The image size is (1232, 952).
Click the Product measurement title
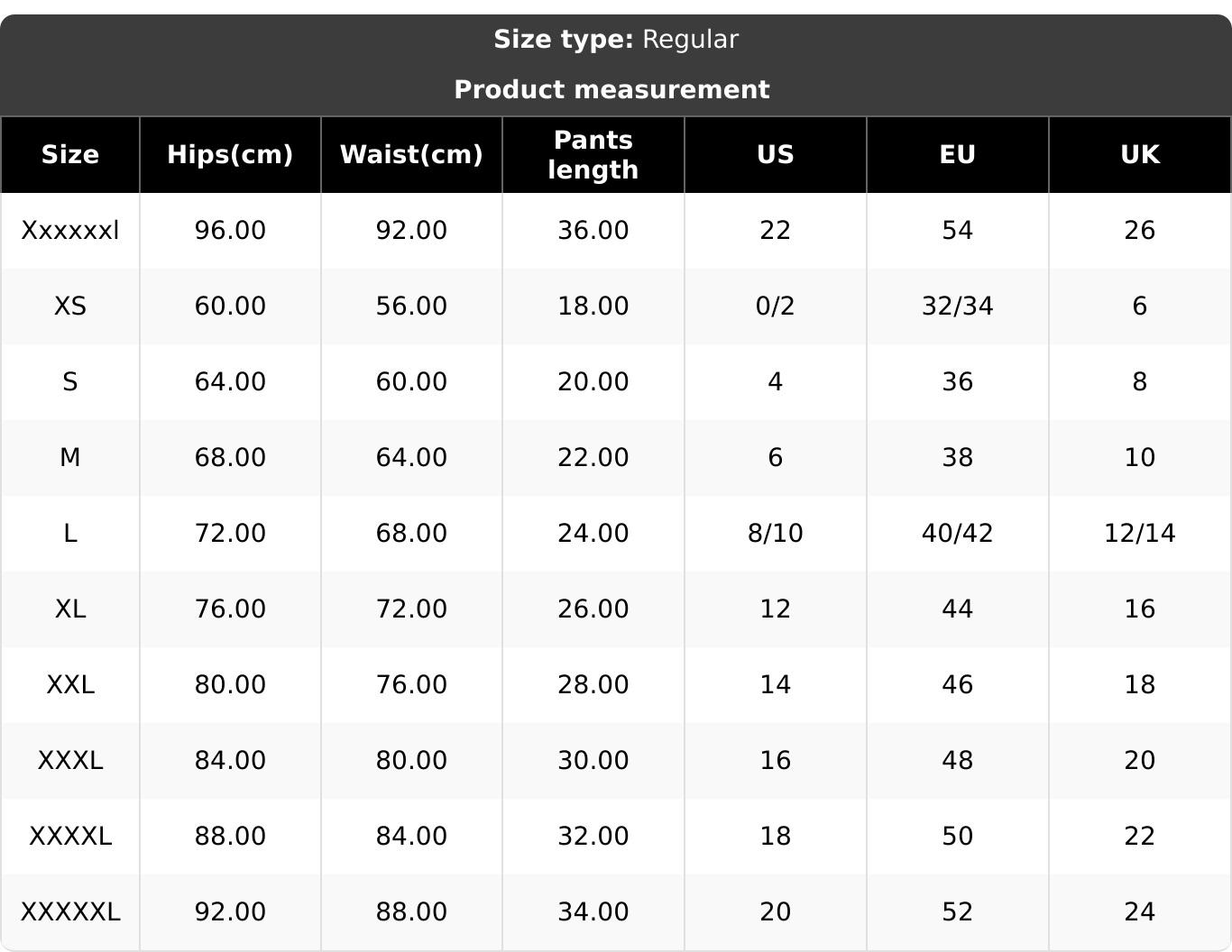611,89
